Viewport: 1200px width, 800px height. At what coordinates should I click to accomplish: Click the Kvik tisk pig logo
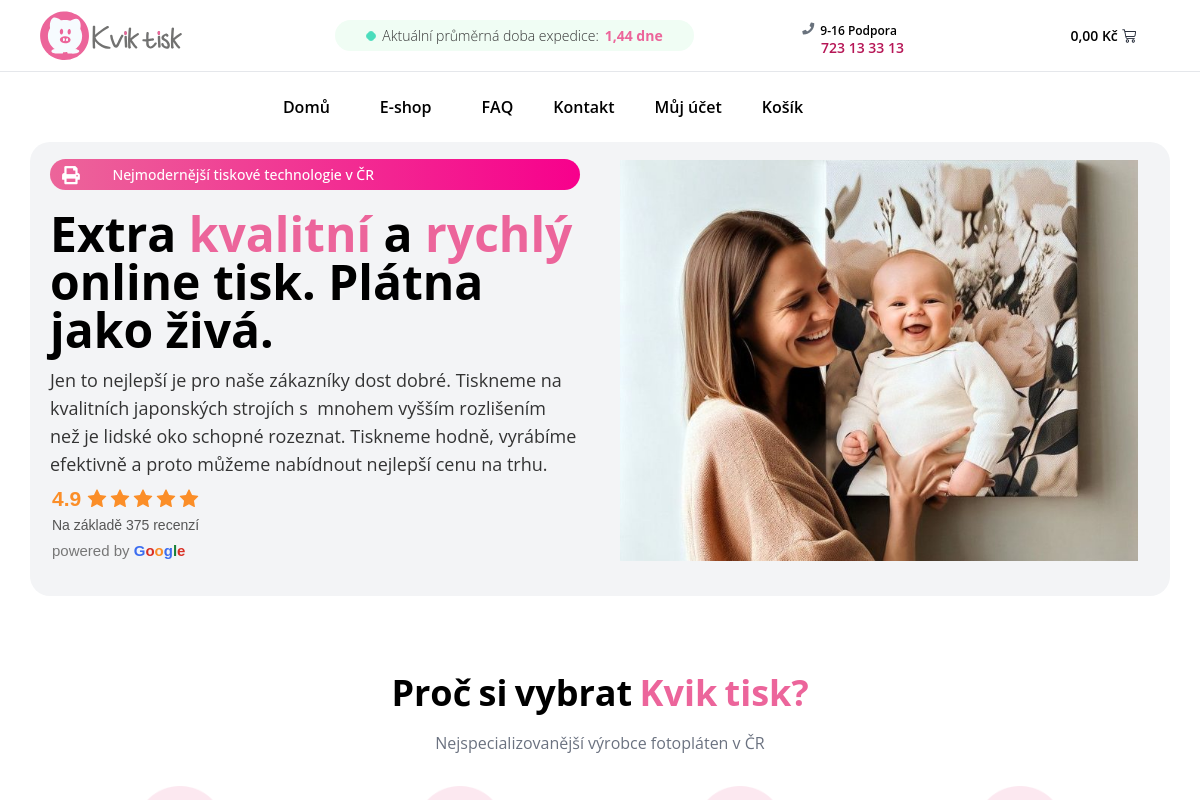click(111, 36)
